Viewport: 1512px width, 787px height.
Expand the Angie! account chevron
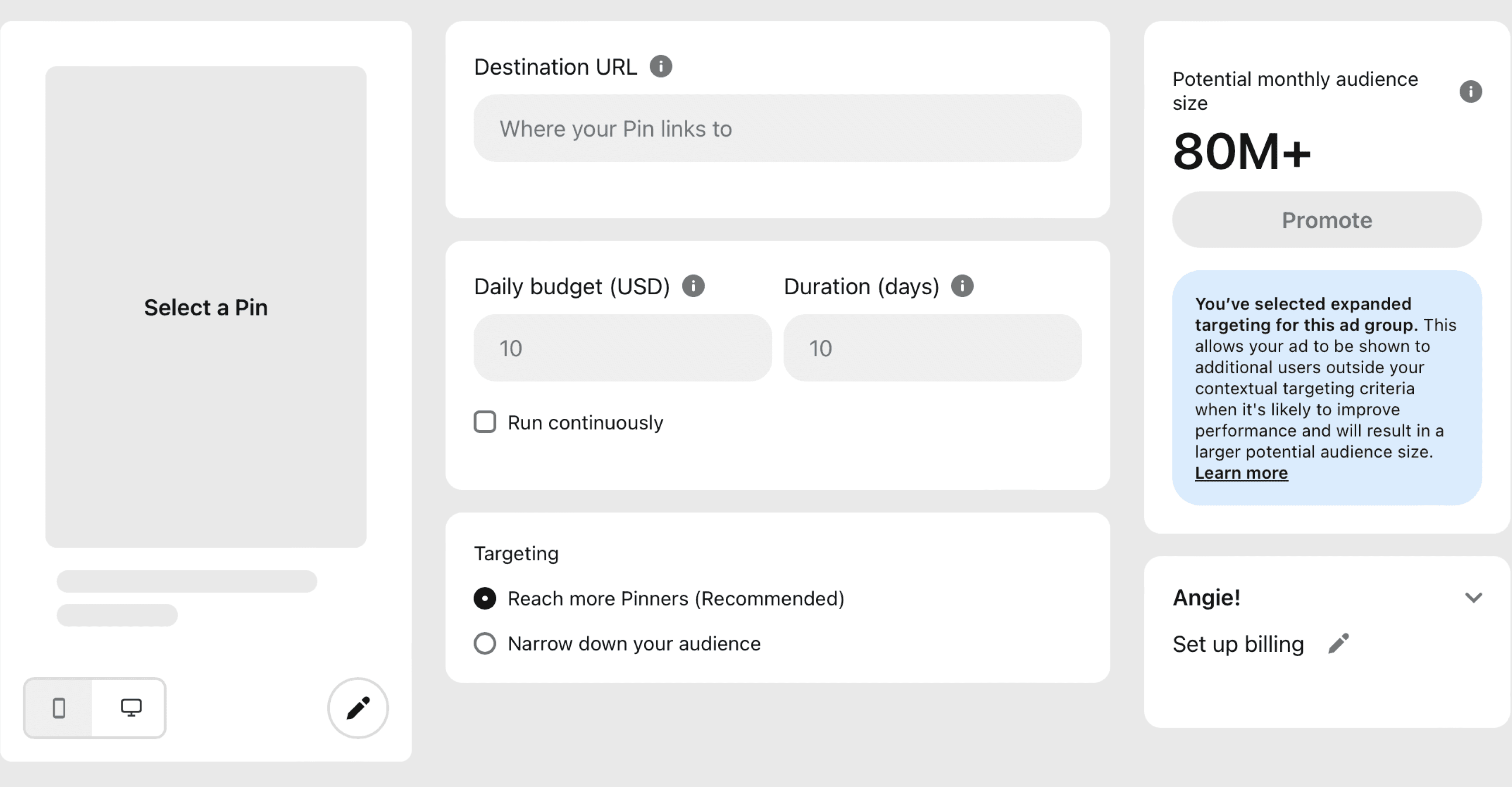[x=1473, y=598]
